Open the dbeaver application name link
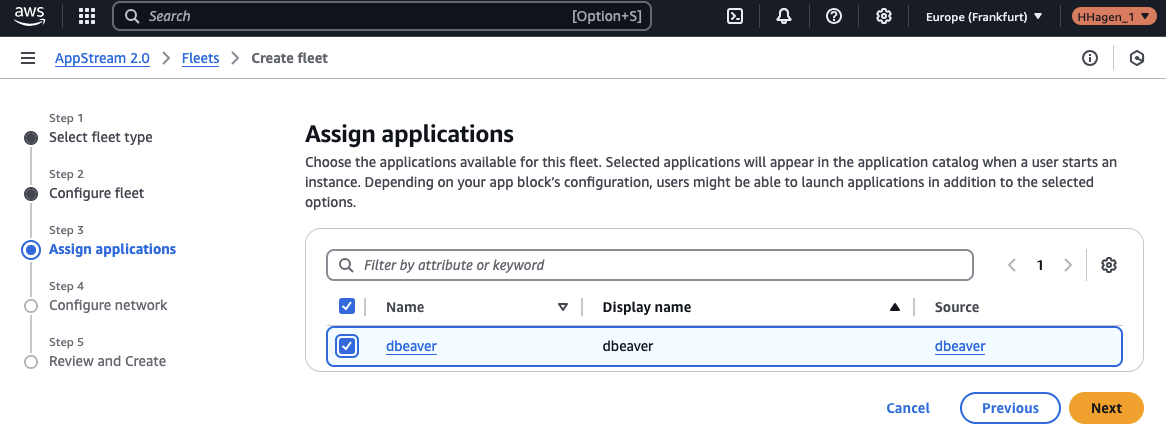 point(411,346)
